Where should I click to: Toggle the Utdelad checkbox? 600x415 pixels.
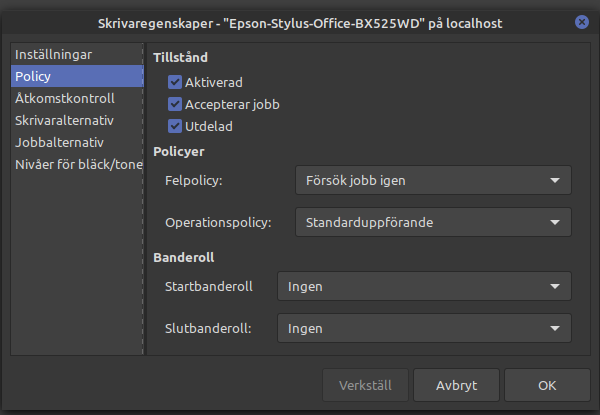(175, 126)
